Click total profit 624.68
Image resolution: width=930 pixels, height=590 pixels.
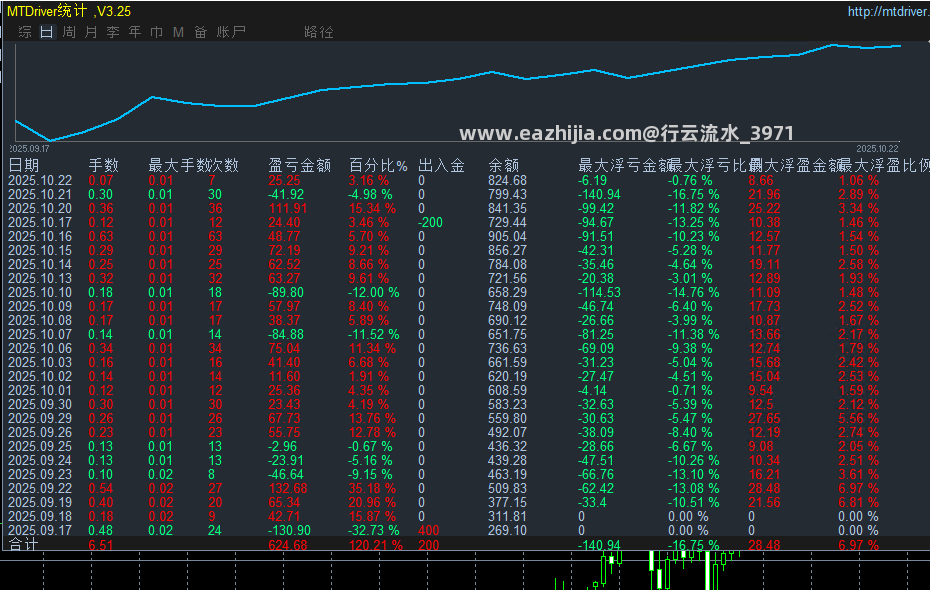pos(288,545)
